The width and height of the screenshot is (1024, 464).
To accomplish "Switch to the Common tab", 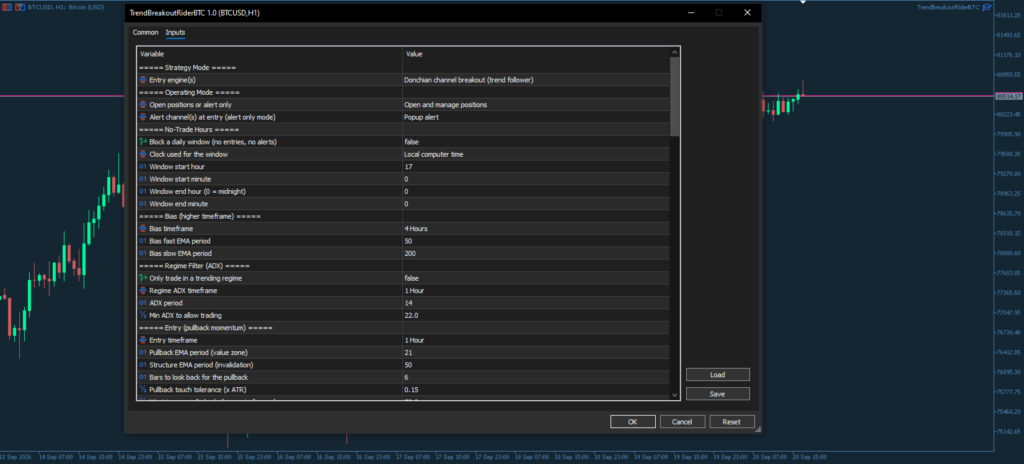I will (x=146, y=32).
